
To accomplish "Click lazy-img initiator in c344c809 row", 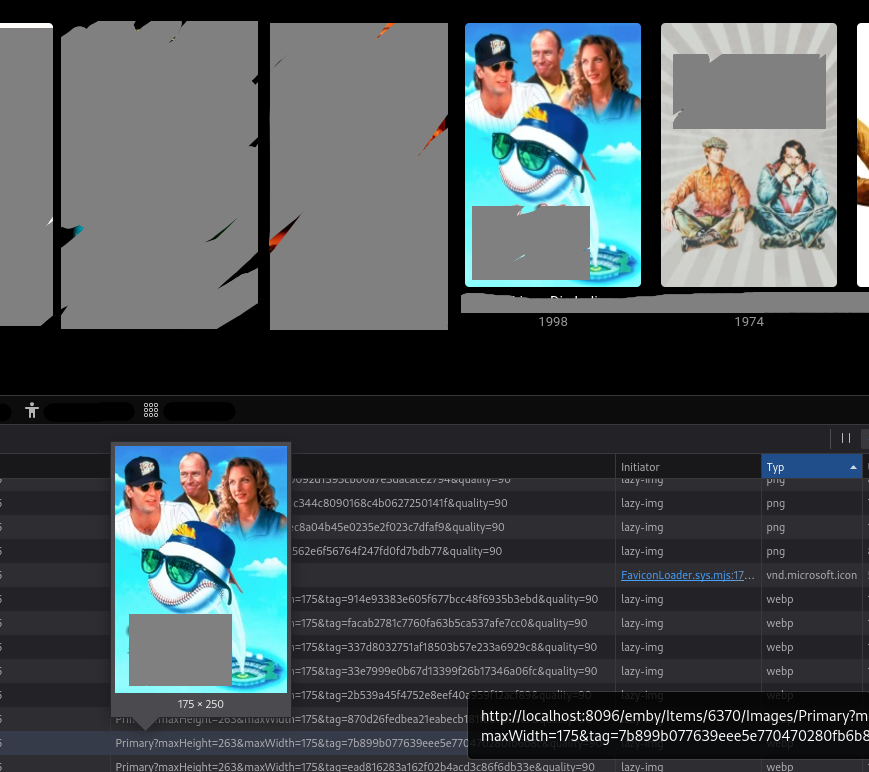I will (x=642, y=503).
